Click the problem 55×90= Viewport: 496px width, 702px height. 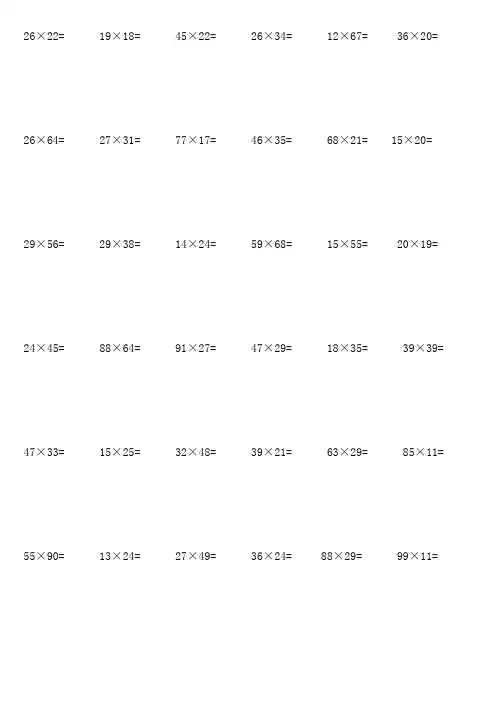coord(44,556)
